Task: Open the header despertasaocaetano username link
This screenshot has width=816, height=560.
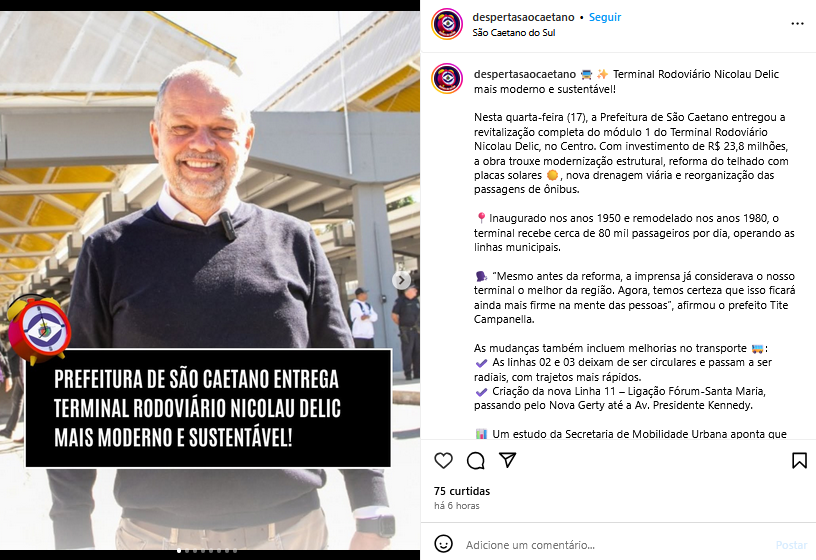Action: pyautogui.click(x=523, y=17)
